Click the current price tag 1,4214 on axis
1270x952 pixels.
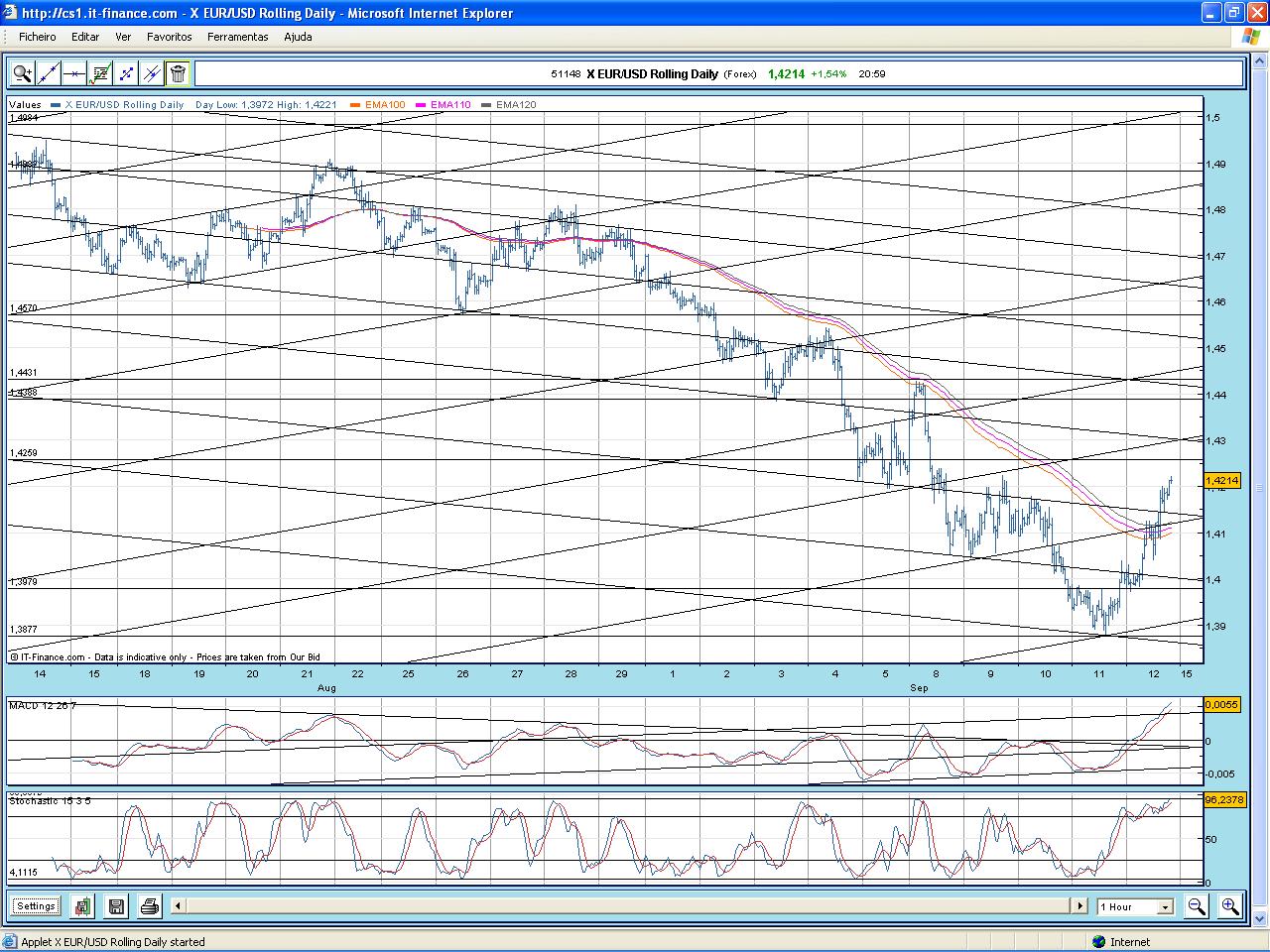click(1221, 480)
